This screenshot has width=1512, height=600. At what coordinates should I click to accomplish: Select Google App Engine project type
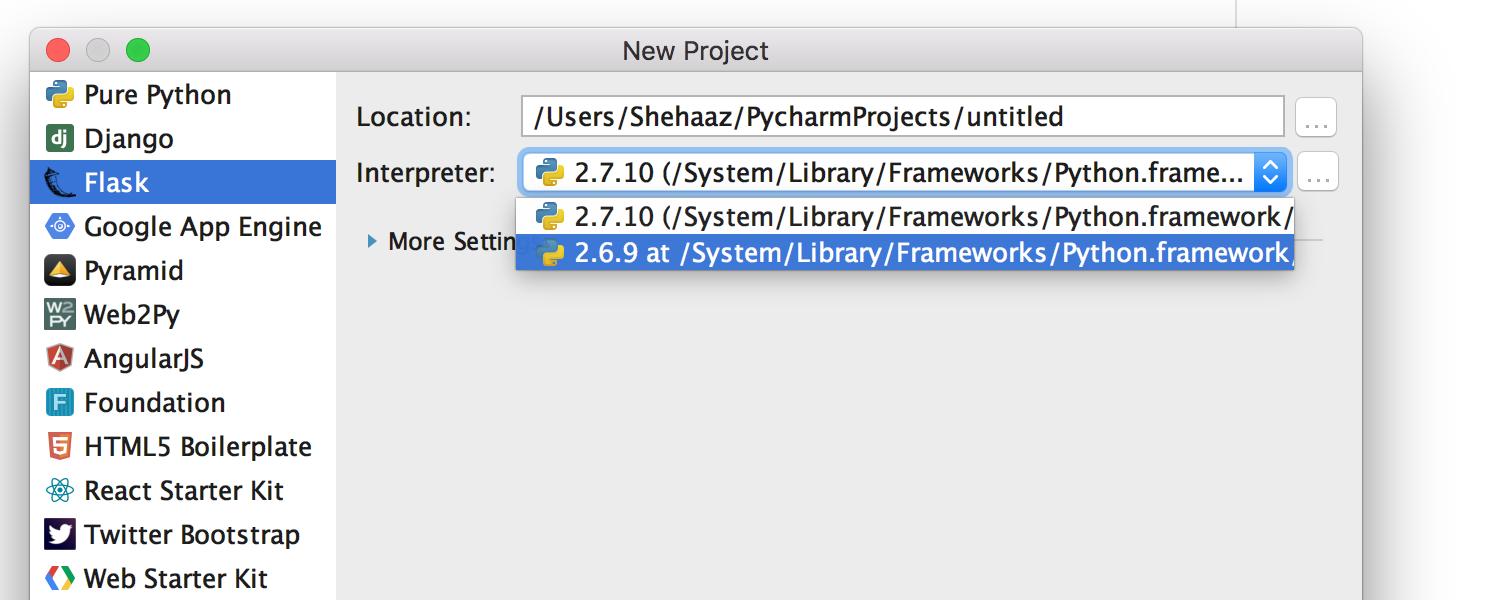[183, 227]
